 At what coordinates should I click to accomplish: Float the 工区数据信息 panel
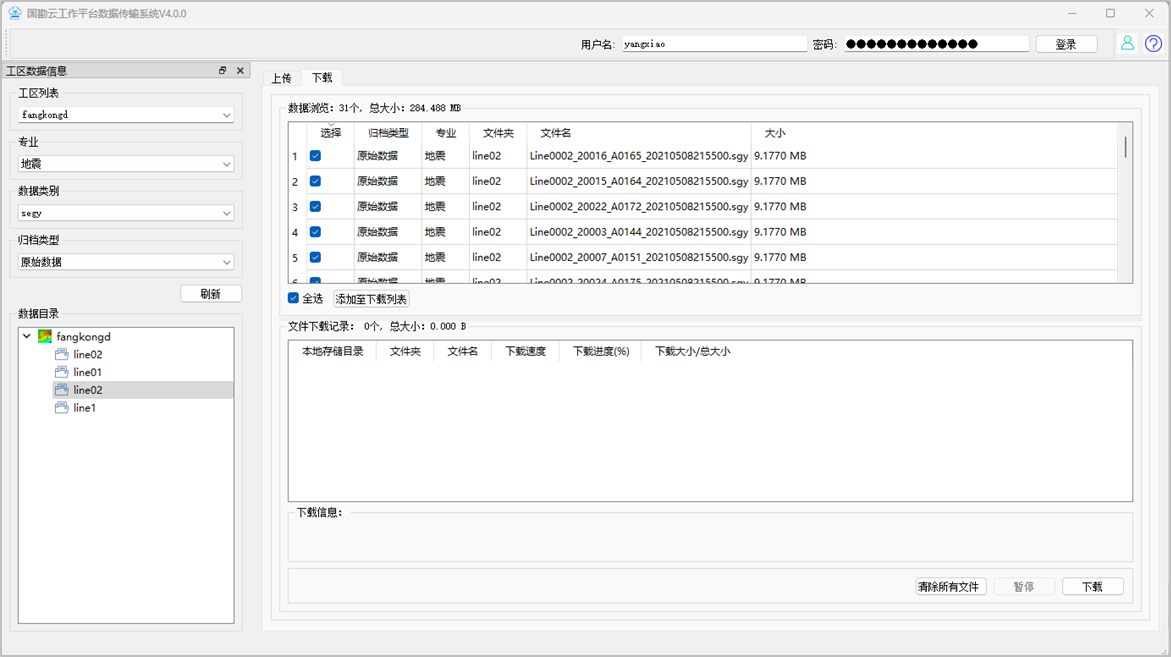(222, 71)
